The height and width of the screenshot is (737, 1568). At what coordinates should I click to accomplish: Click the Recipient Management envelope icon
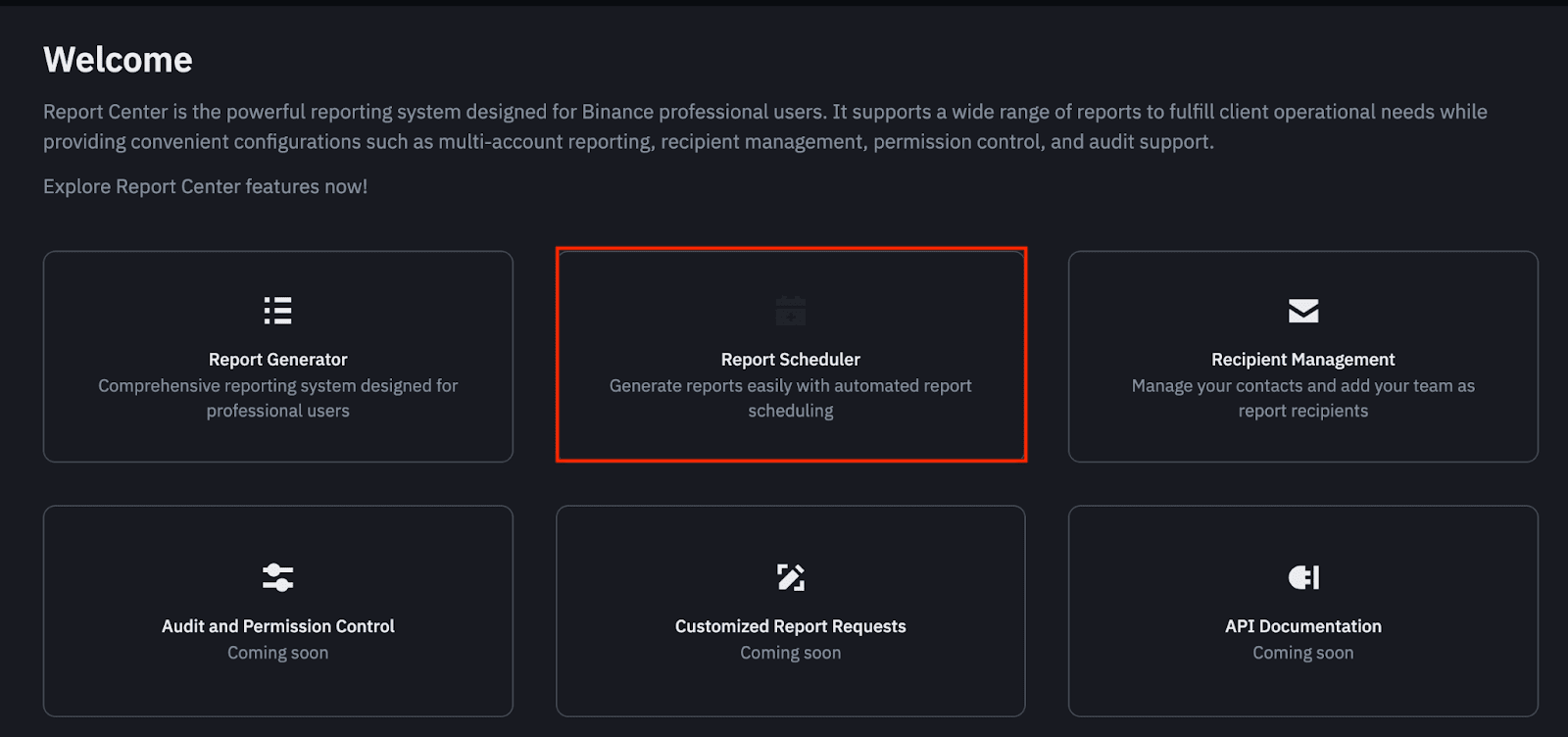(1302, 311)
